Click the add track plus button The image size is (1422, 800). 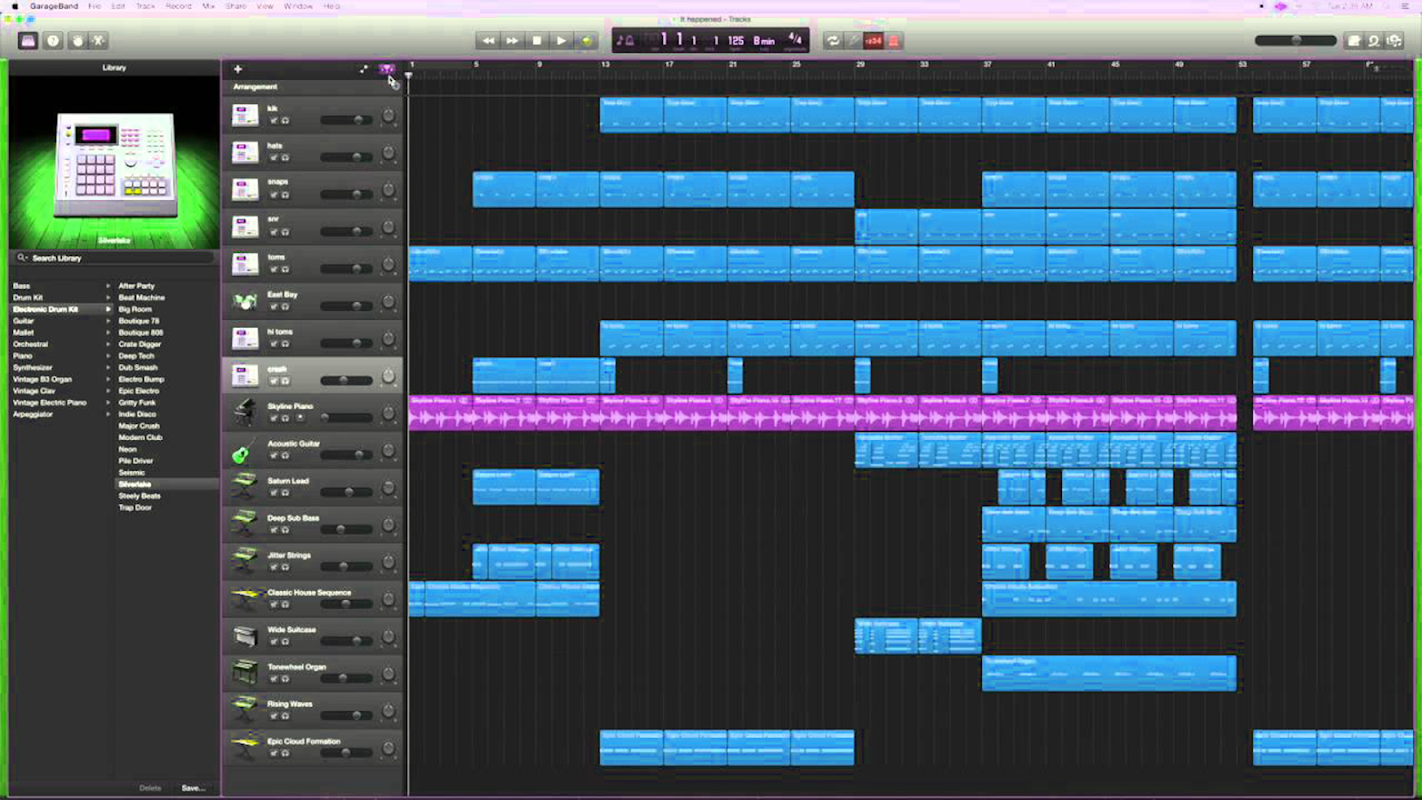[x=238, y=69]
